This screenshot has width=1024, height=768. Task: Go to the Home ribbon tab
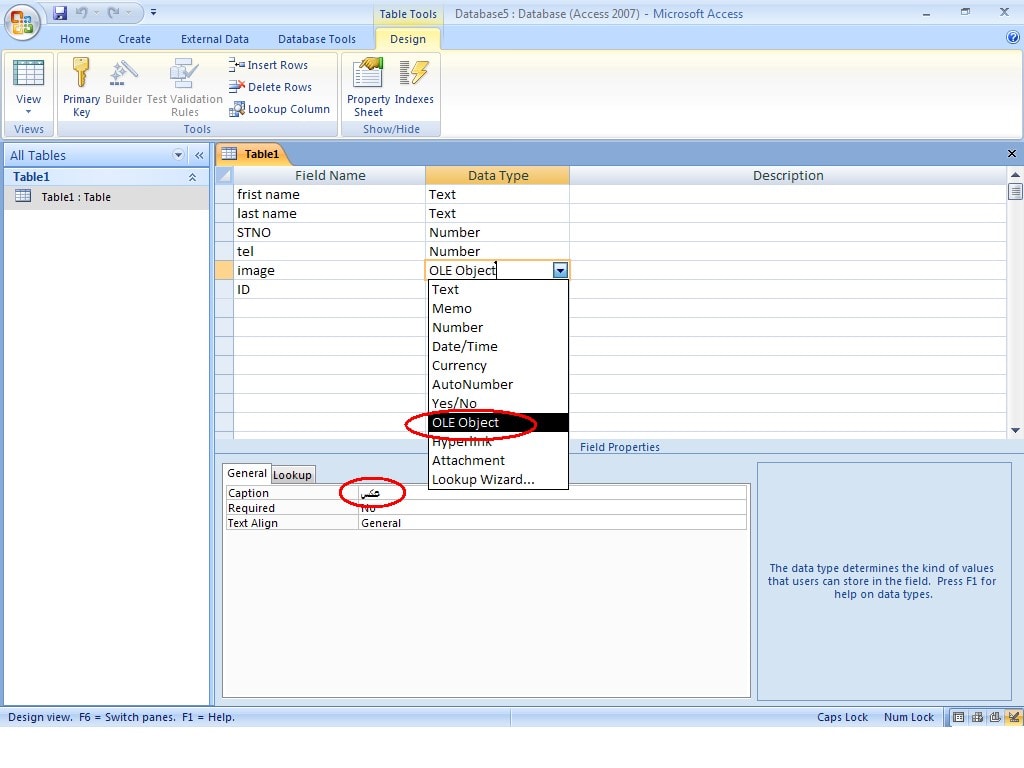tap(75, 39)
